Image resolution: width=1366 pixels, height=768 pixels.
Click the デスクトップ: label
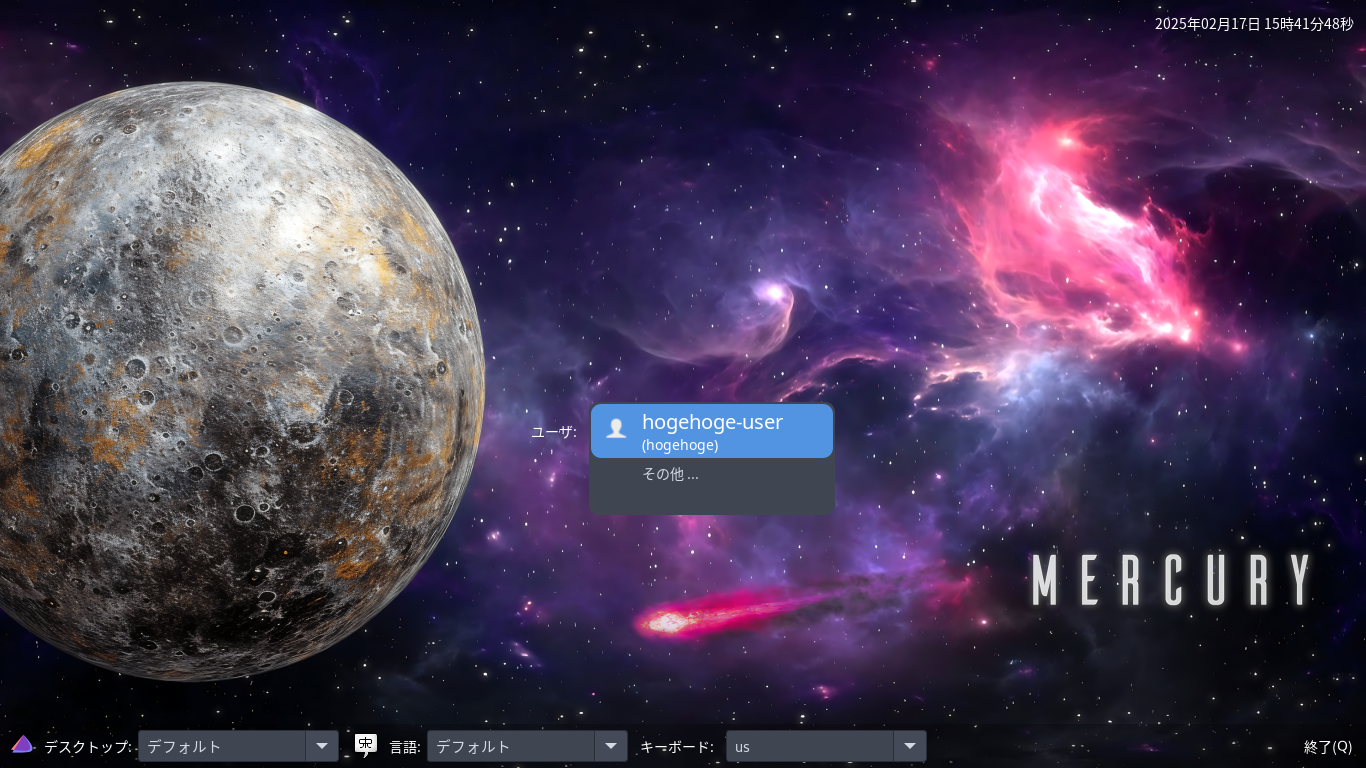click(x=88, y=747)
